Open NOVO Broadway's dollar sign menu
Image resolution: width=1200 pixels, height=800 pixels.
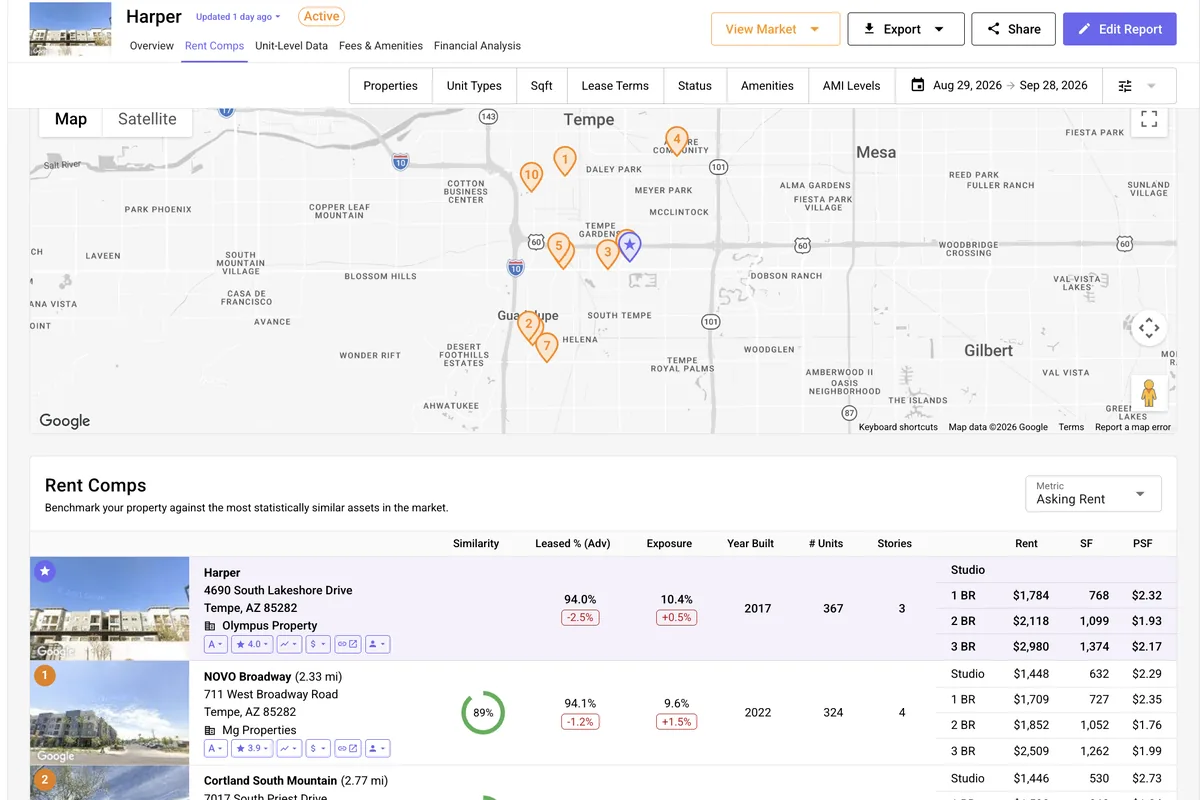coord(318,748)
